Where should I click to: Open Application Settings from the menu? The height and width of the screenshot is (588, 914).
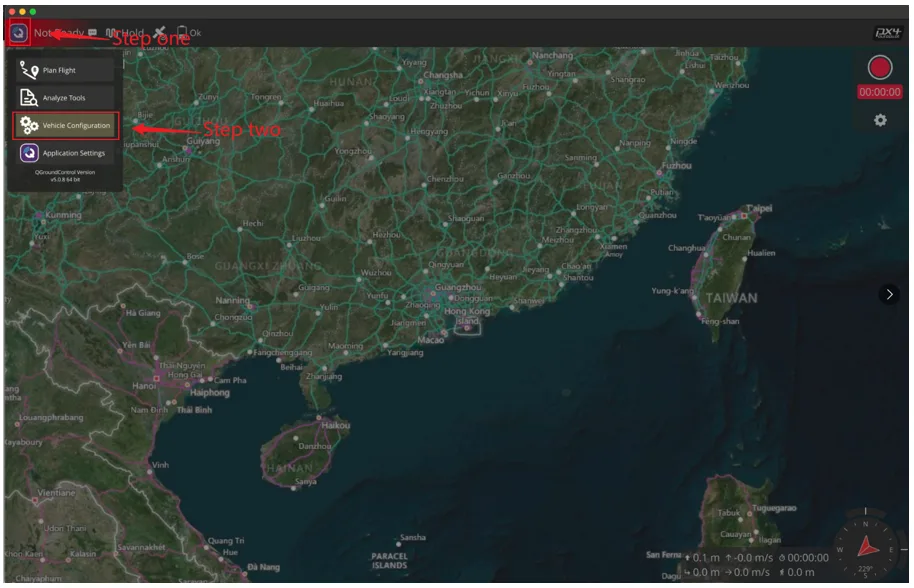point(65,153)
